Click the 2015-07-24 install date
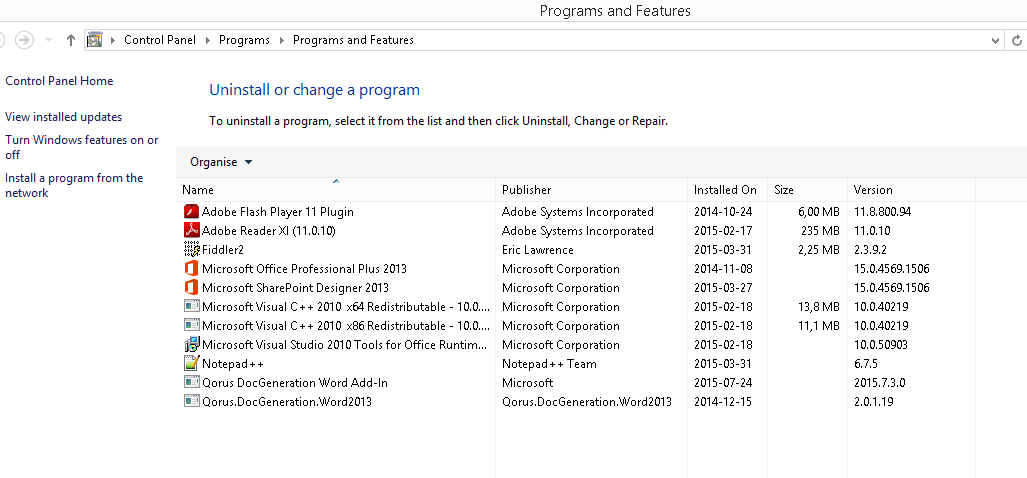The image size is (1027, 478). [723, 382]
